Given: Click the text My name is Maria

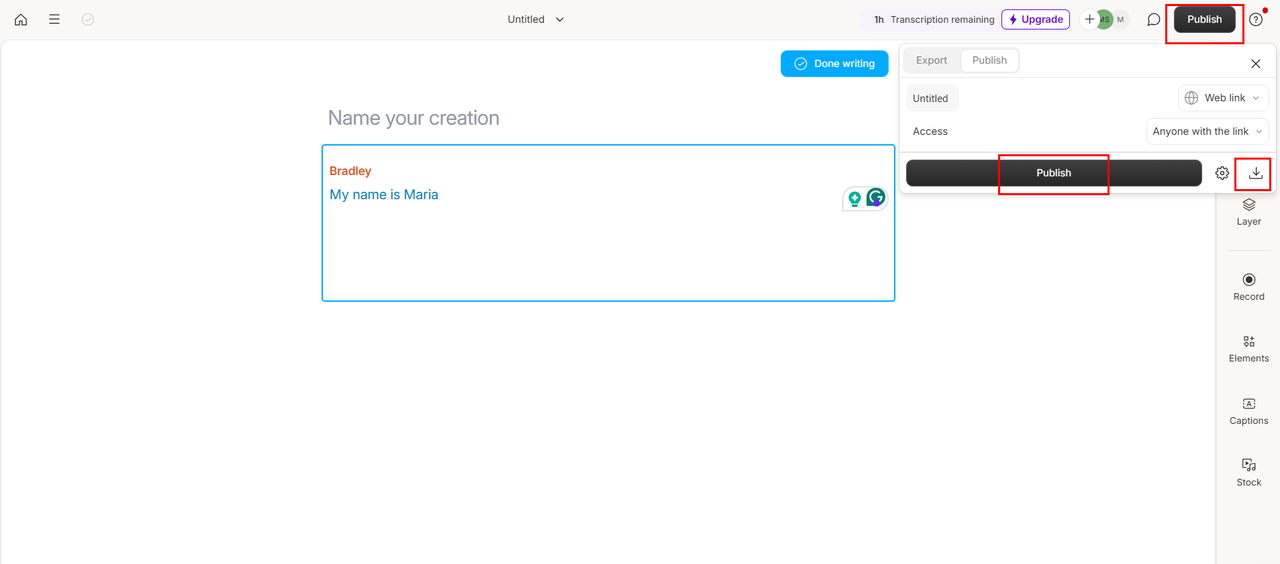Looking at the screenshot, I should 384,194.
